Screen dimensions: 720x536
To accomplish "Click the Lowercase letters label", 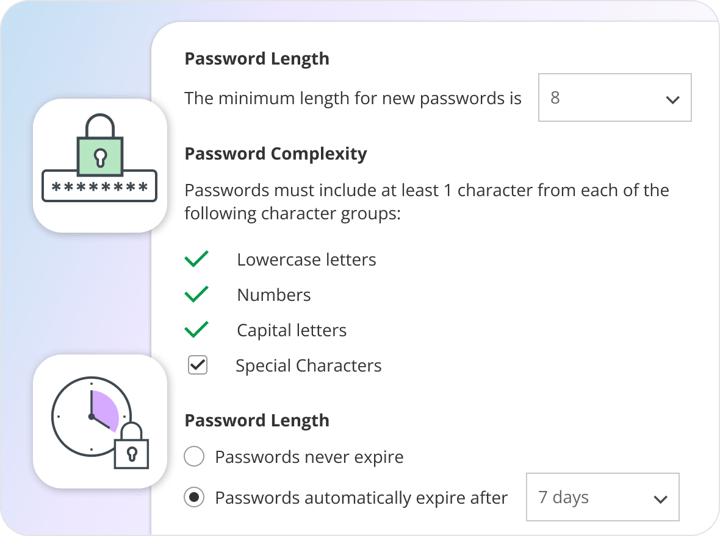I will point(306,260).
